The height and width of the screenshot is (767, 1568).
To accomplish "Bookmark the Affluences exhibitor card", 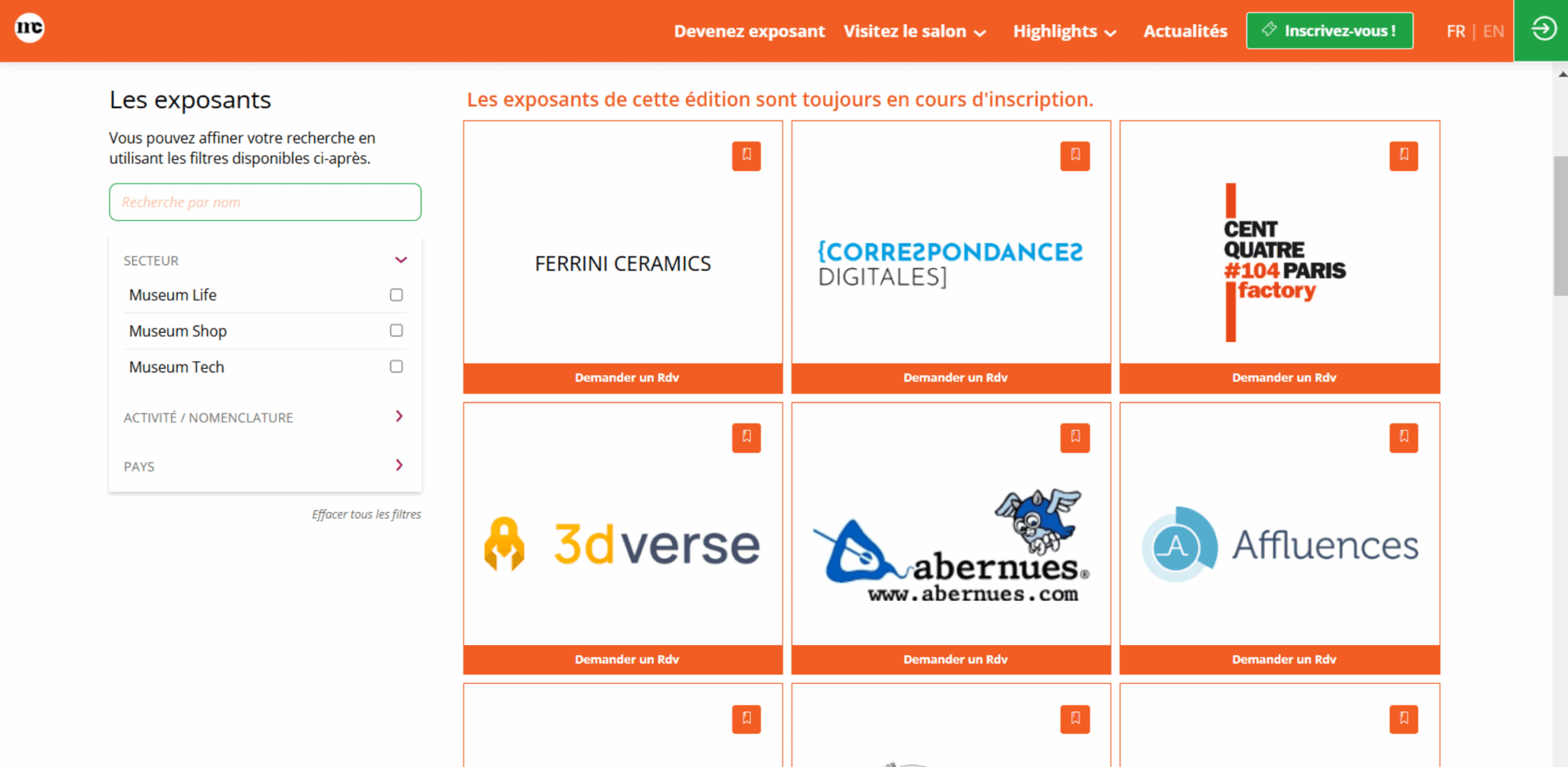I will [1403, 437].
